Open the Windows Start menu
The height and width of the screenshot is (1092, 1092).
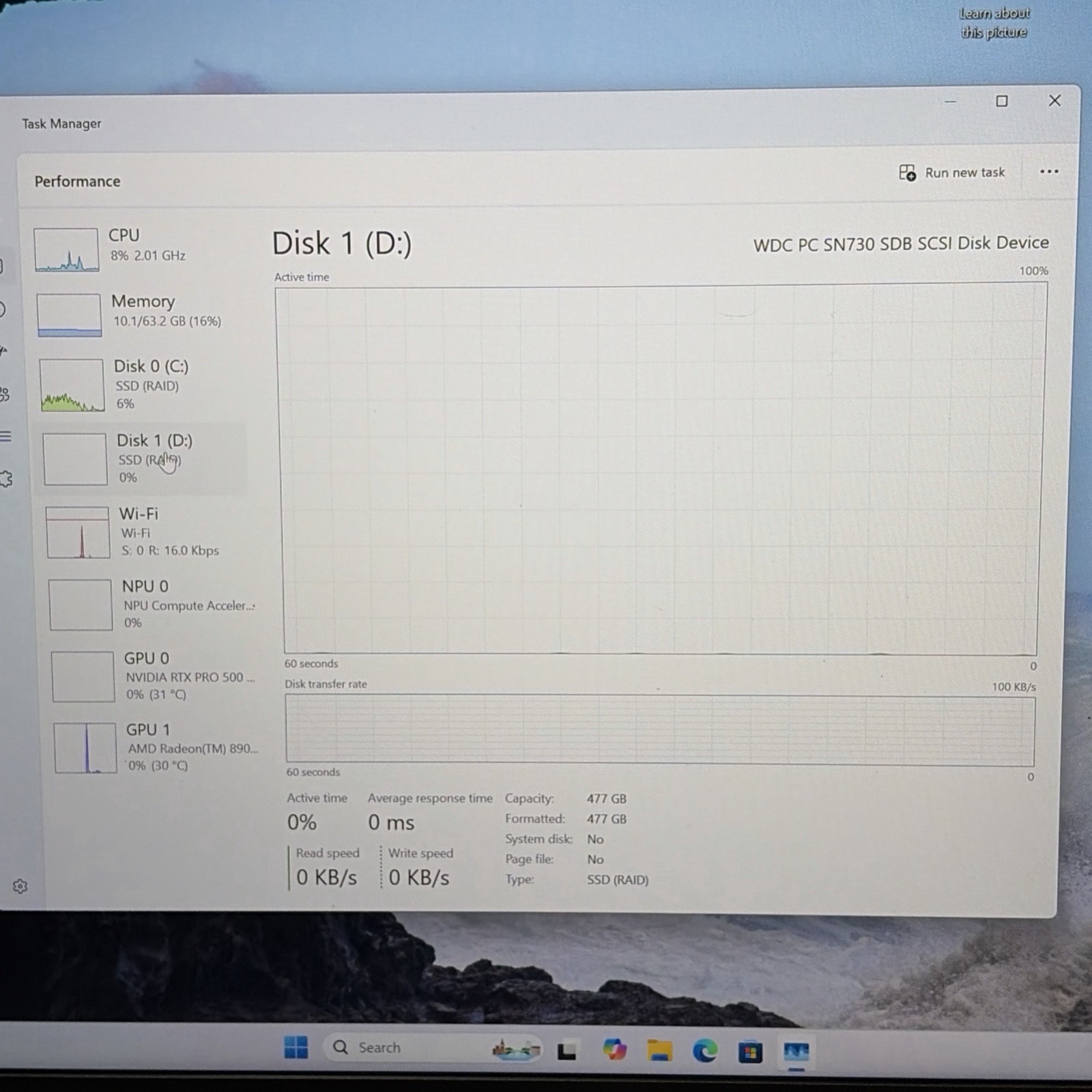[296, 1047]
